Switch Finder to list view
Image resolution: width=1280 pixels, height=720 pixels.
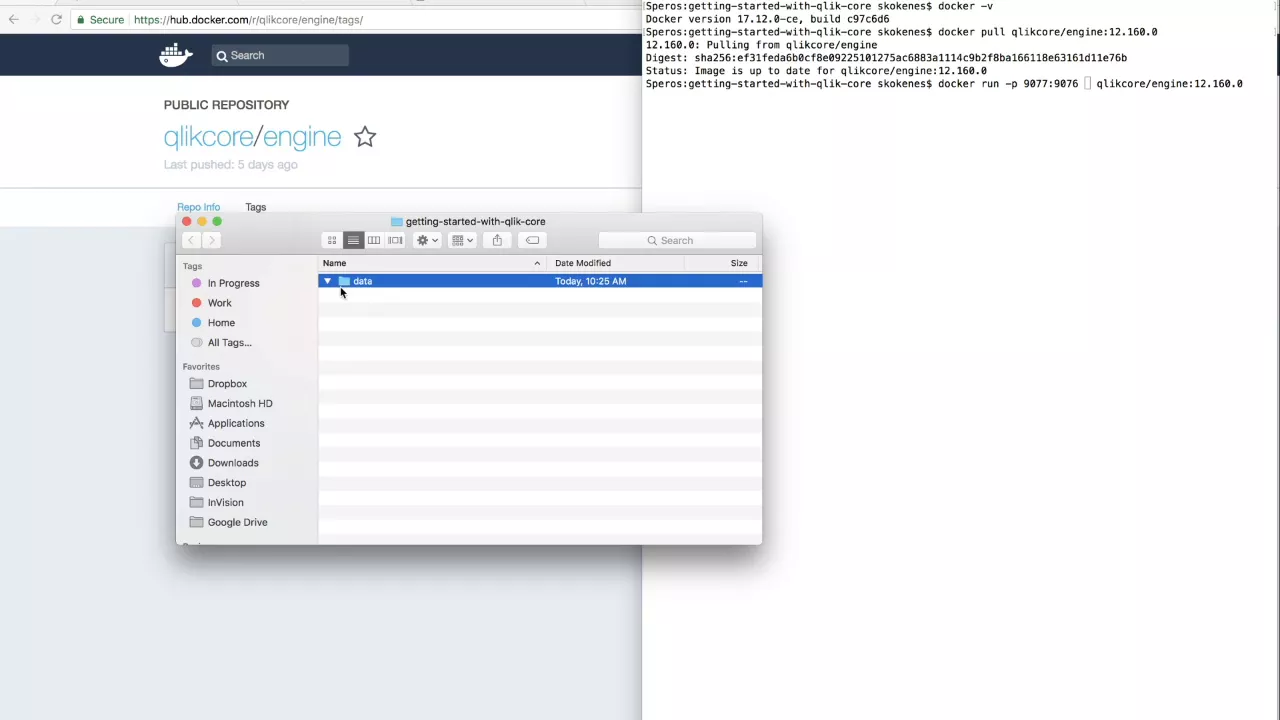(353, 240)
